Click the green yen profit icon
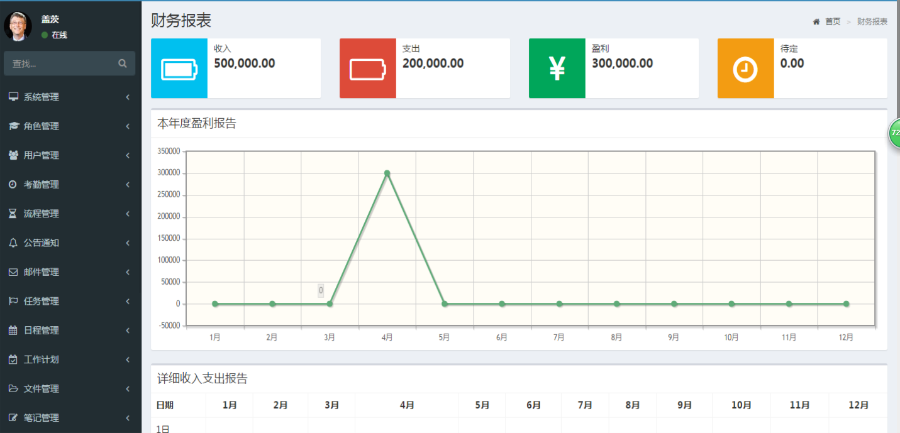The height and width of the screenshot is (433, 900). (557, 69)
